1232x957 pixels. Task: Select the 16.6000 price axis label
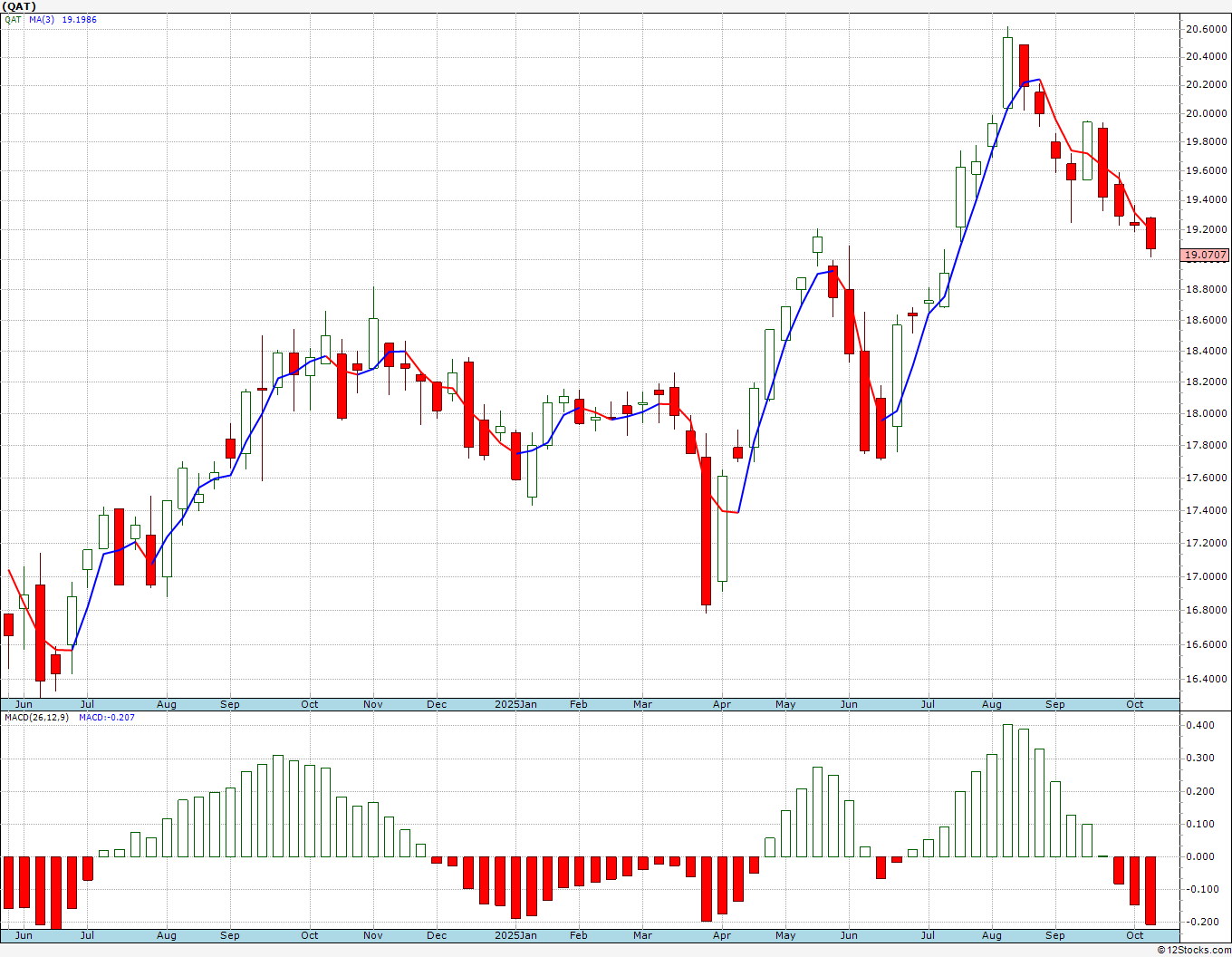click(x=1207, y=645)
